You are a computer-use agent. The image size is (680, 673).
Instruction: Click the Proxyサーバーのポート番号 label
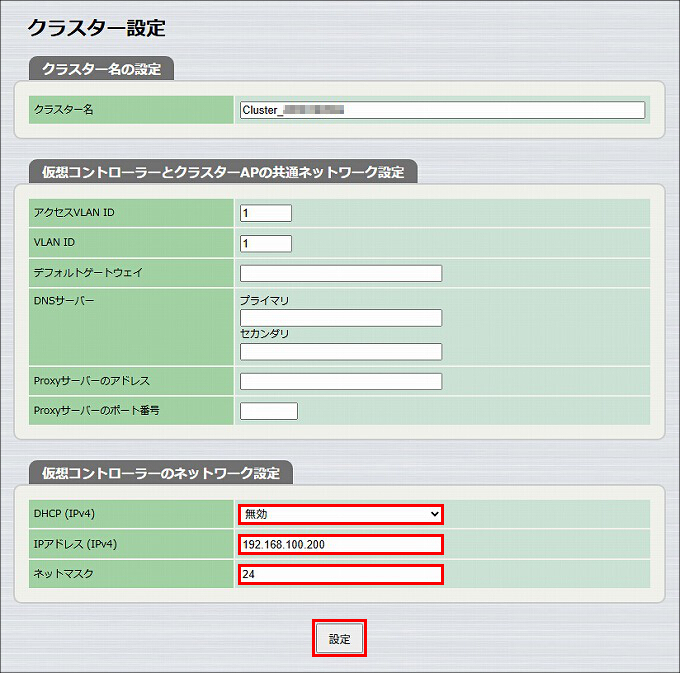pyautogui.click(x=97, y=410)
